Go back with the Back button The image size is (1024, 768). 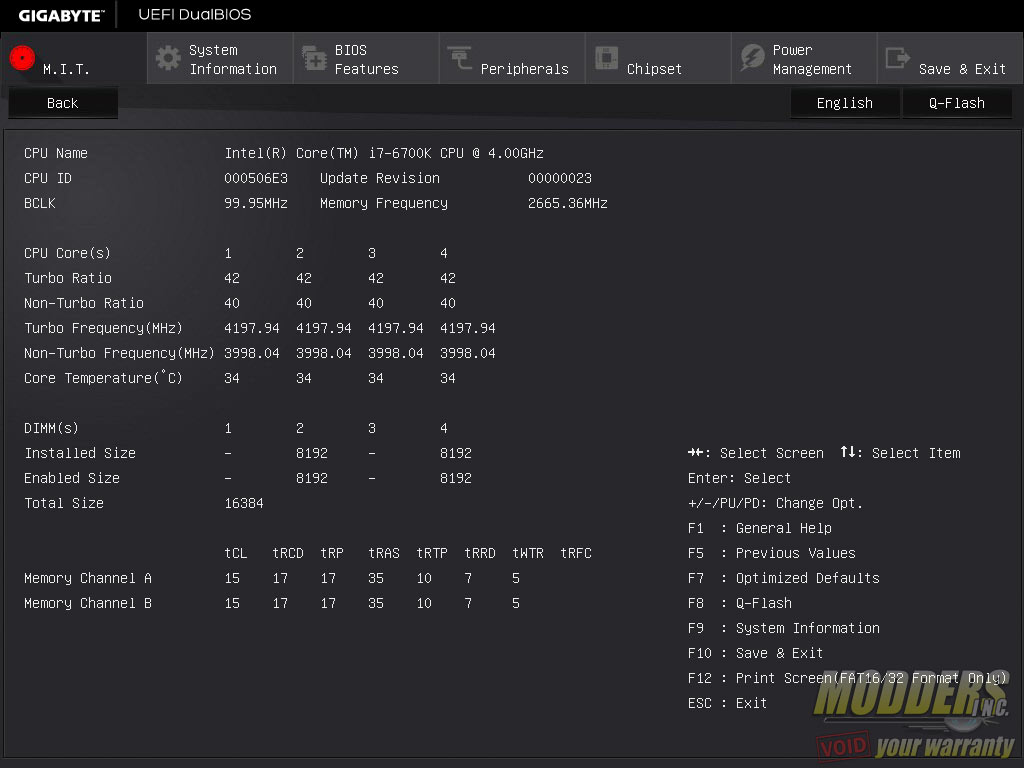[x=63, y=103]
